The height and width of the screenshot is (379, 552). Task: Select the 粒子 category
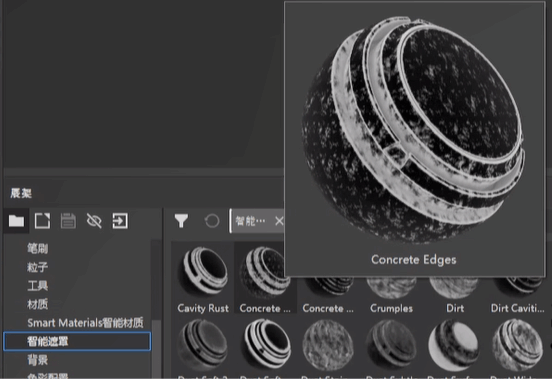[x=37, y=267]
